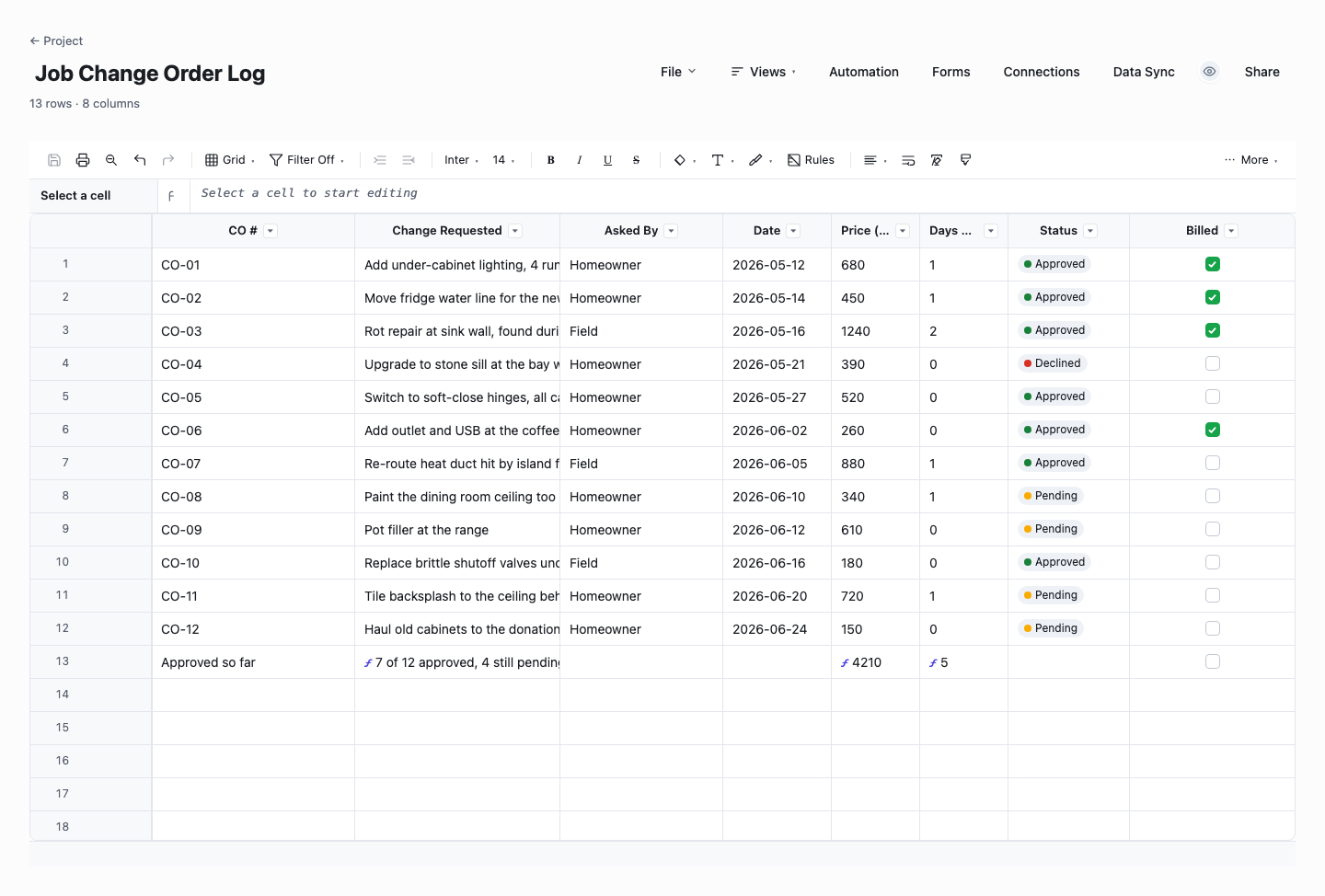The image size is (1325, 896).
Task: Open the Asked By column dropdown
Action: coord(672,231)
